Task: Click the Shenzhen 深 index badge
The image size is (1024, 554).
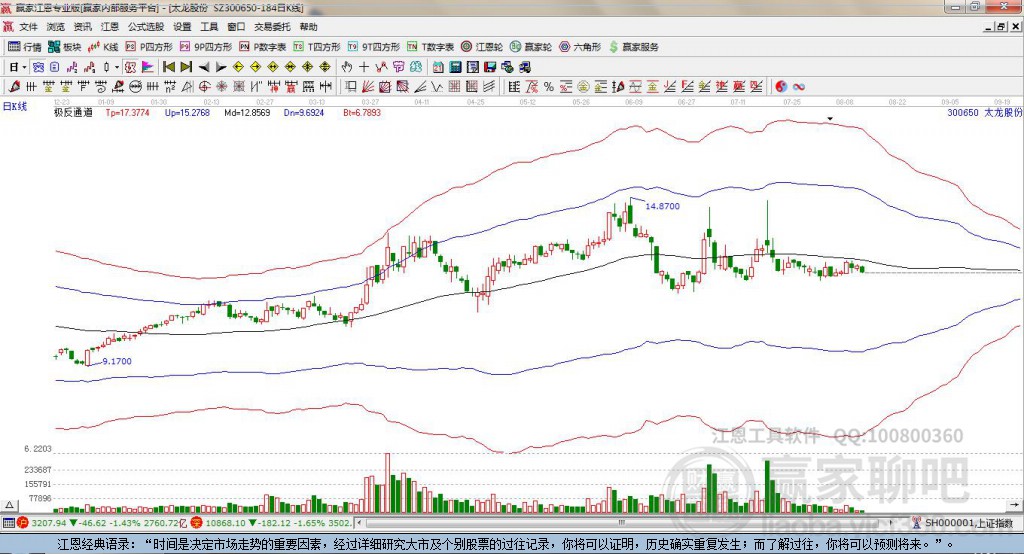Action: coord(197,523)
